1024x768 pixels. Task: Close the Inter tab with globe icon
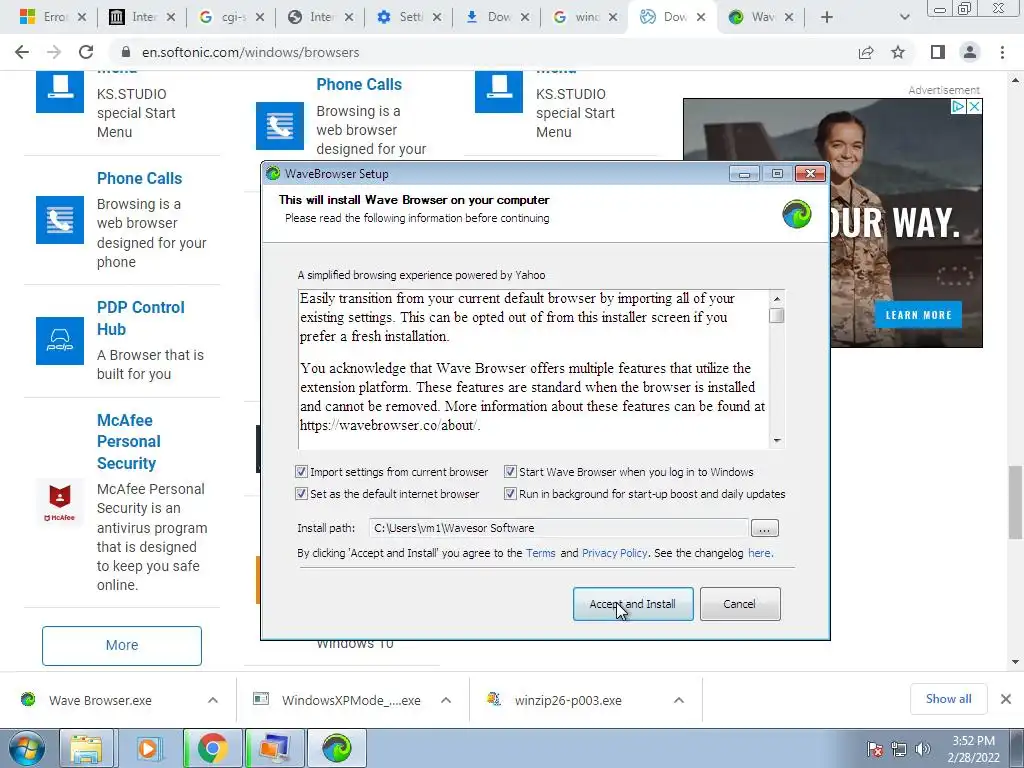pyautogui.click(x=348, y=18)
